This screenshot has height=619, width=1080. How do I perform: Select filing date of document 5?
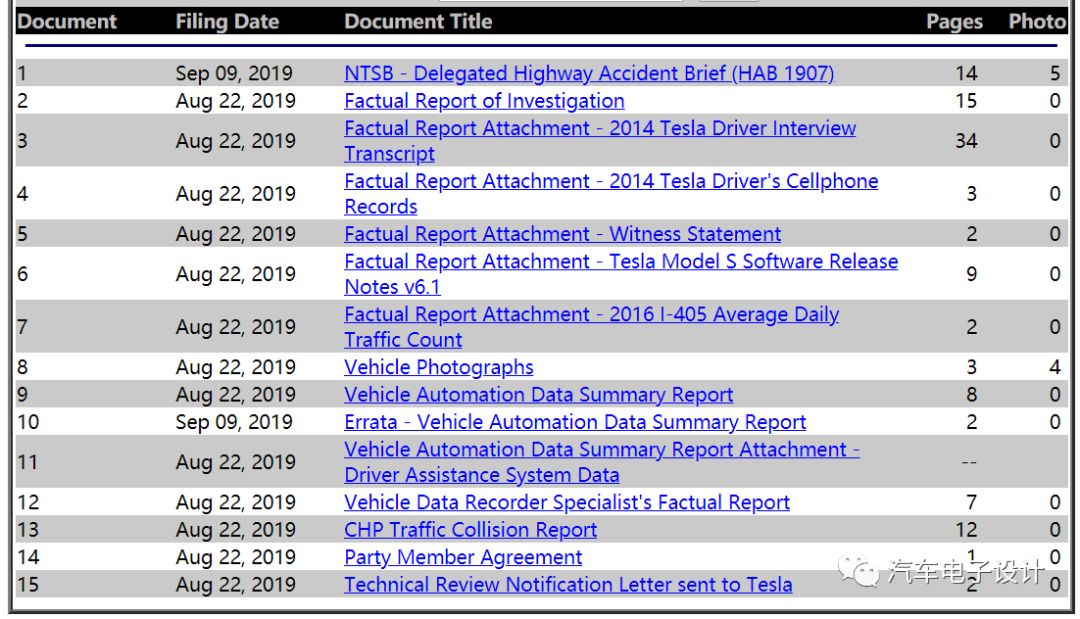click(236, 234)
